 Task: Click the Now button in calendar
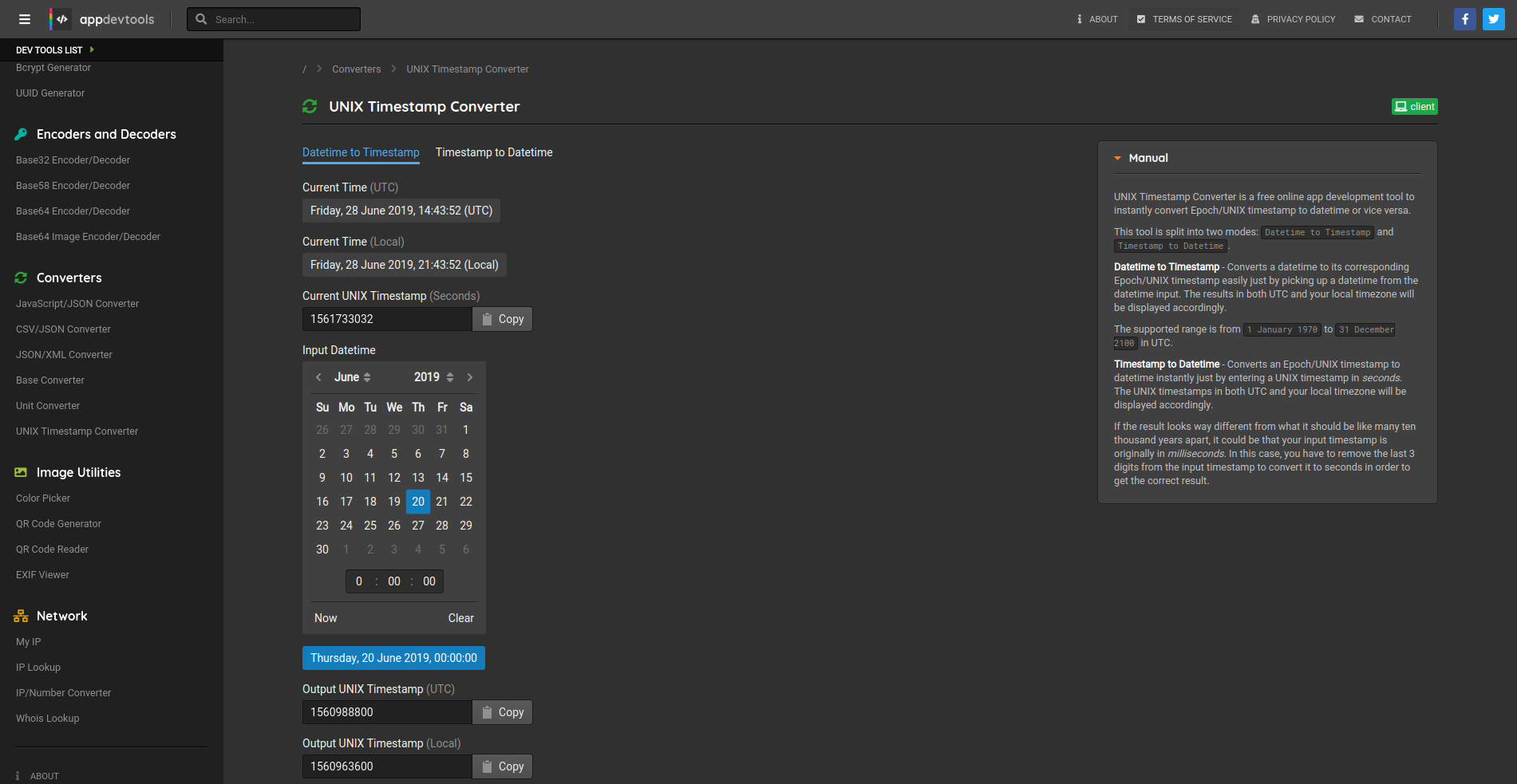coord(326,618)
